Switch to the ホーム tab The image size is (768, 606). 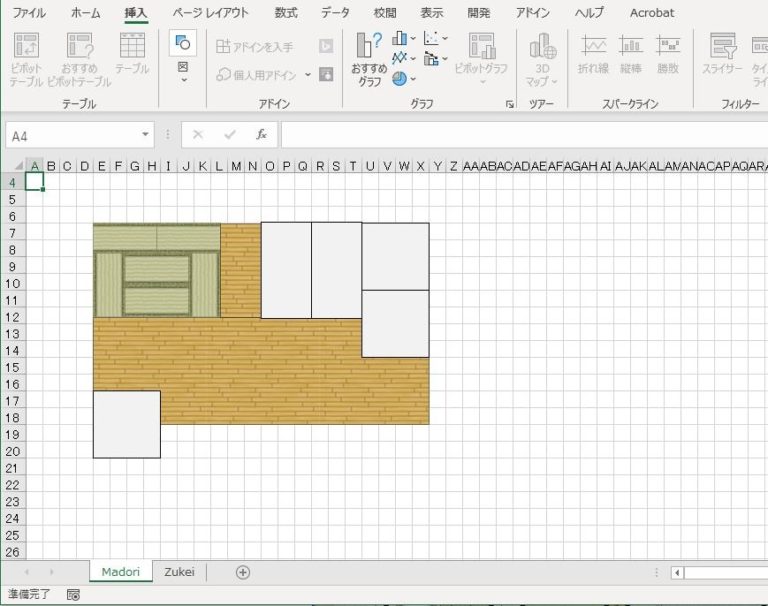(x=85, y=13)
